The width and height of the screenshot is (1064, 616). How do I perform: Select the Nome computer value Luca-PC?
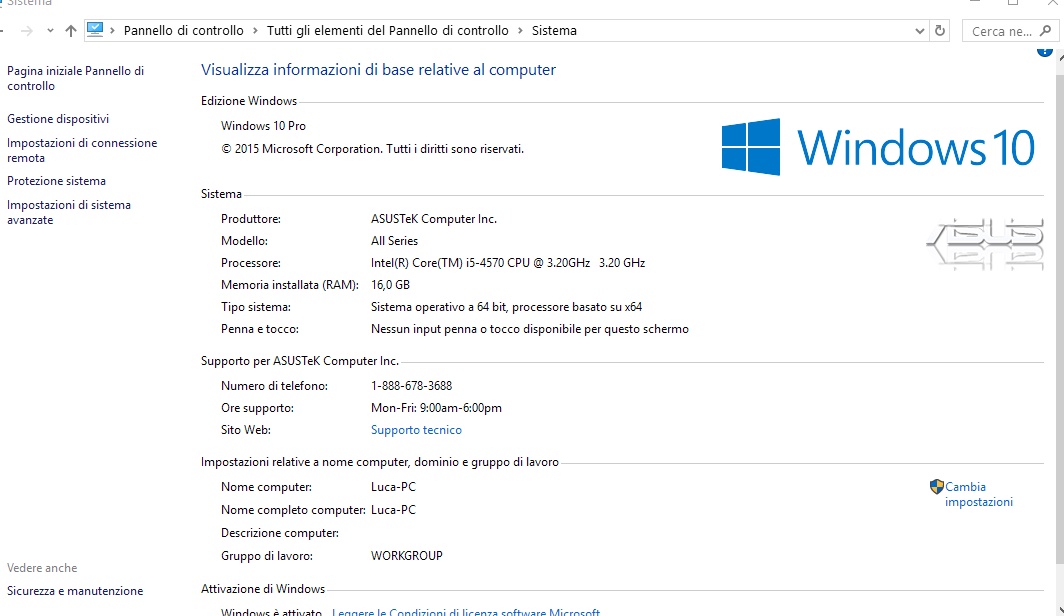[393, 487]
